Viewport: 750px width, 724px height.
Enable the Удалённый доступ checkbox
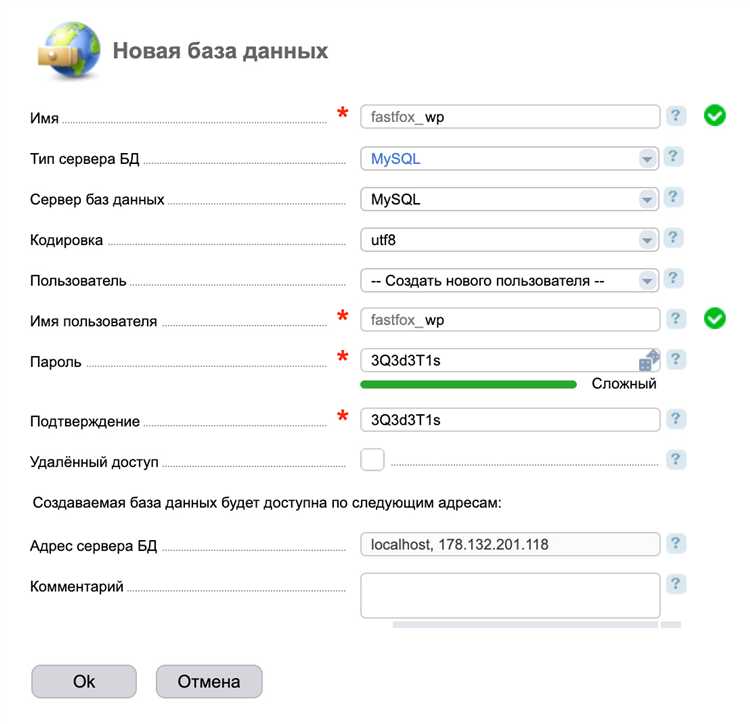coord(372,460)
